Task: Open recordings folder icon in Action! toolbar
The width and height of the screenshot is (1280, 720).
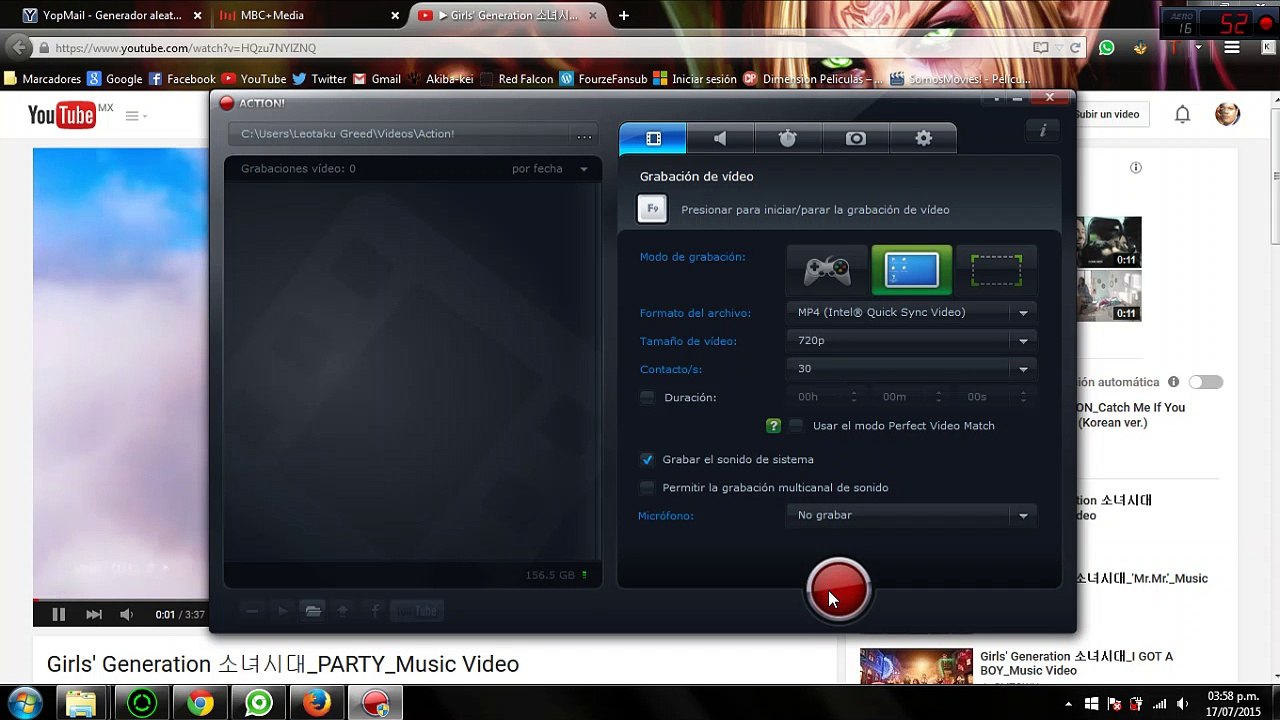Action: (313, 611)
